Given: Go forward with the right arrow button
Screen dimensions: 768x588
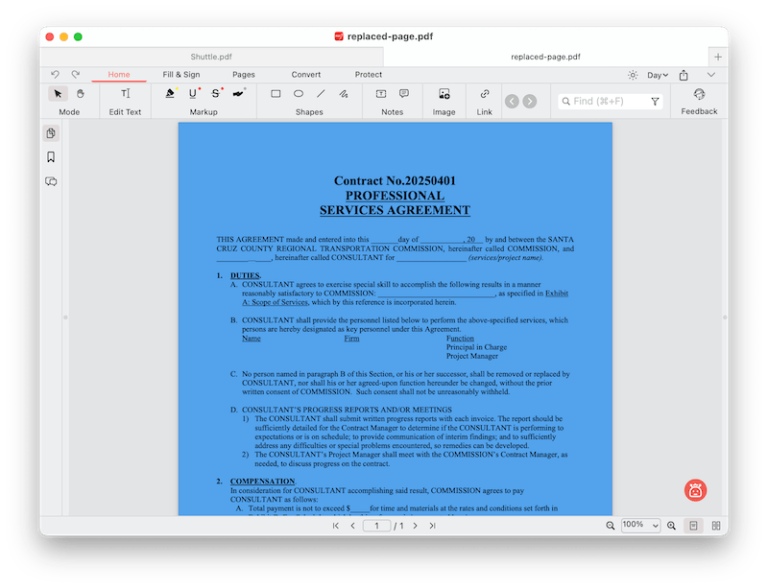Looking at the screenshot, I should [x=529, y=101].
